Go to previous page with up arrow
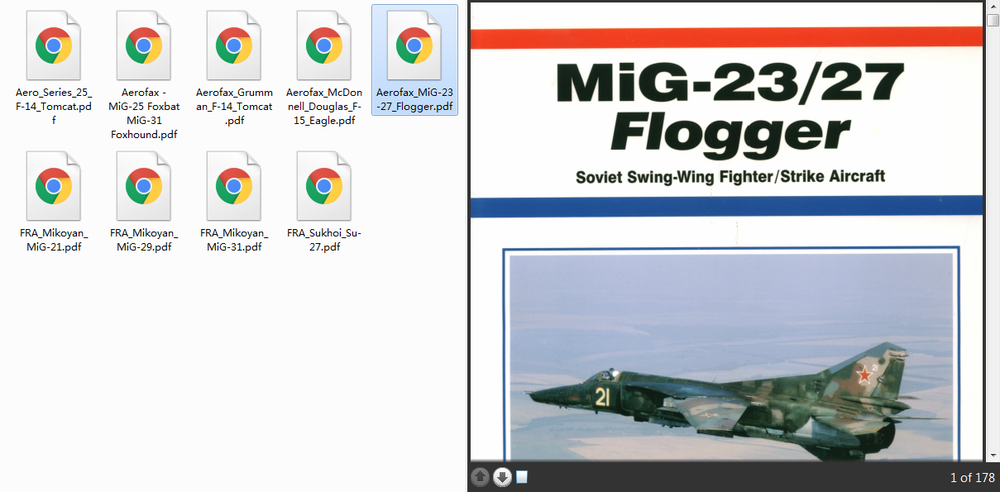The width and height of the screenshot is (1000, 492). click(480, 477)
